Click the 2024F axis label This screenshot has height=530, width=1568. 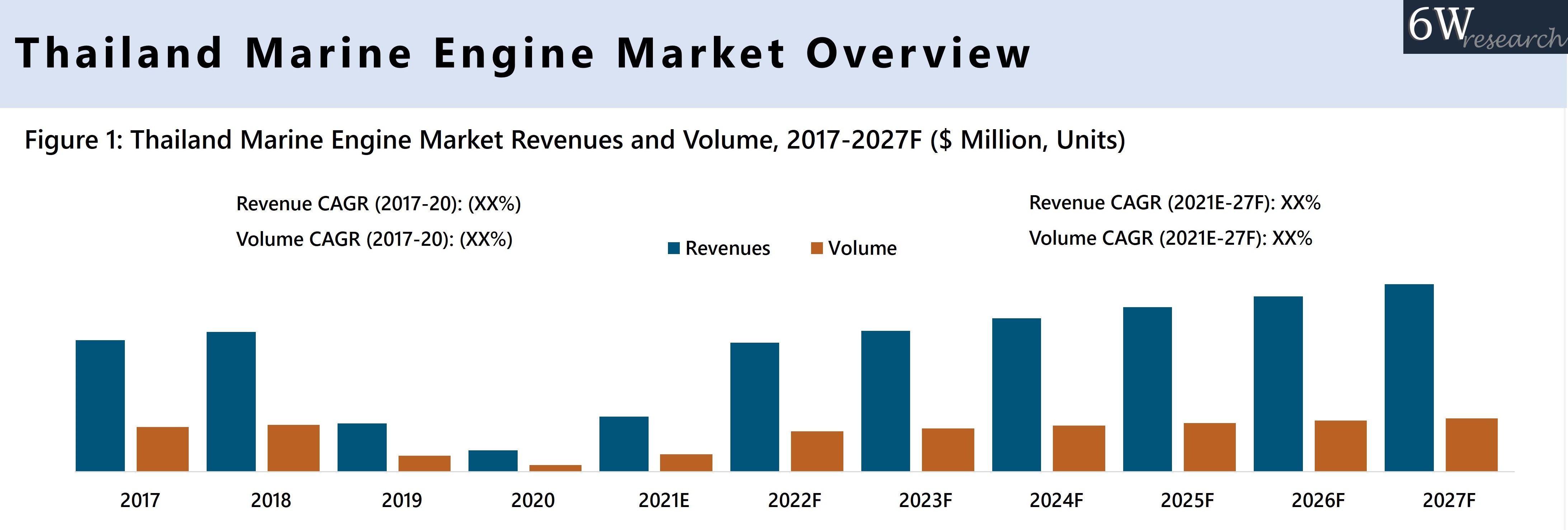[1056, 500]
